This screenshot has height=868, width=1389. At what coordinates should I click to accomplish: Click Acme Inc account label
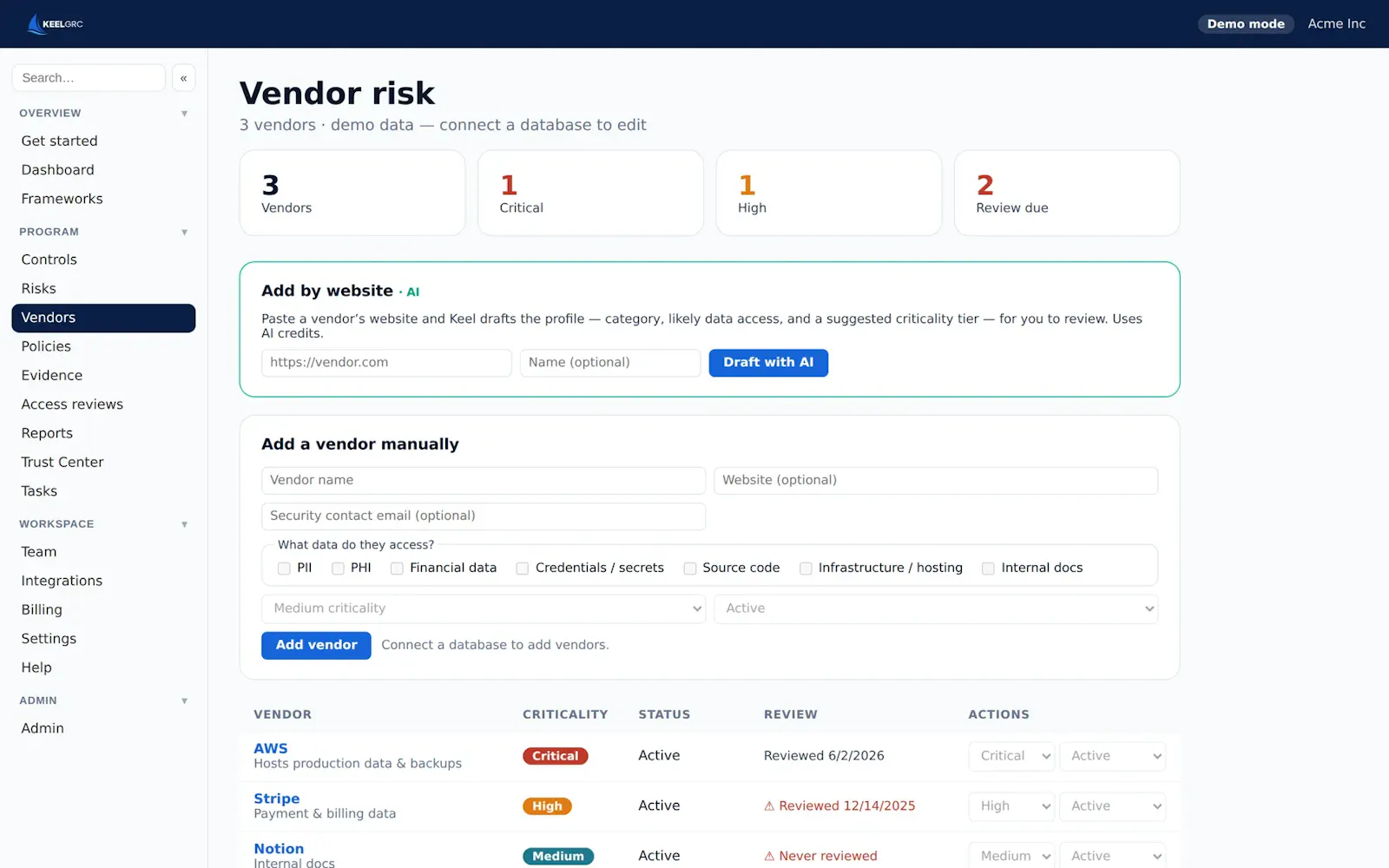click(x=1336, y=23)
